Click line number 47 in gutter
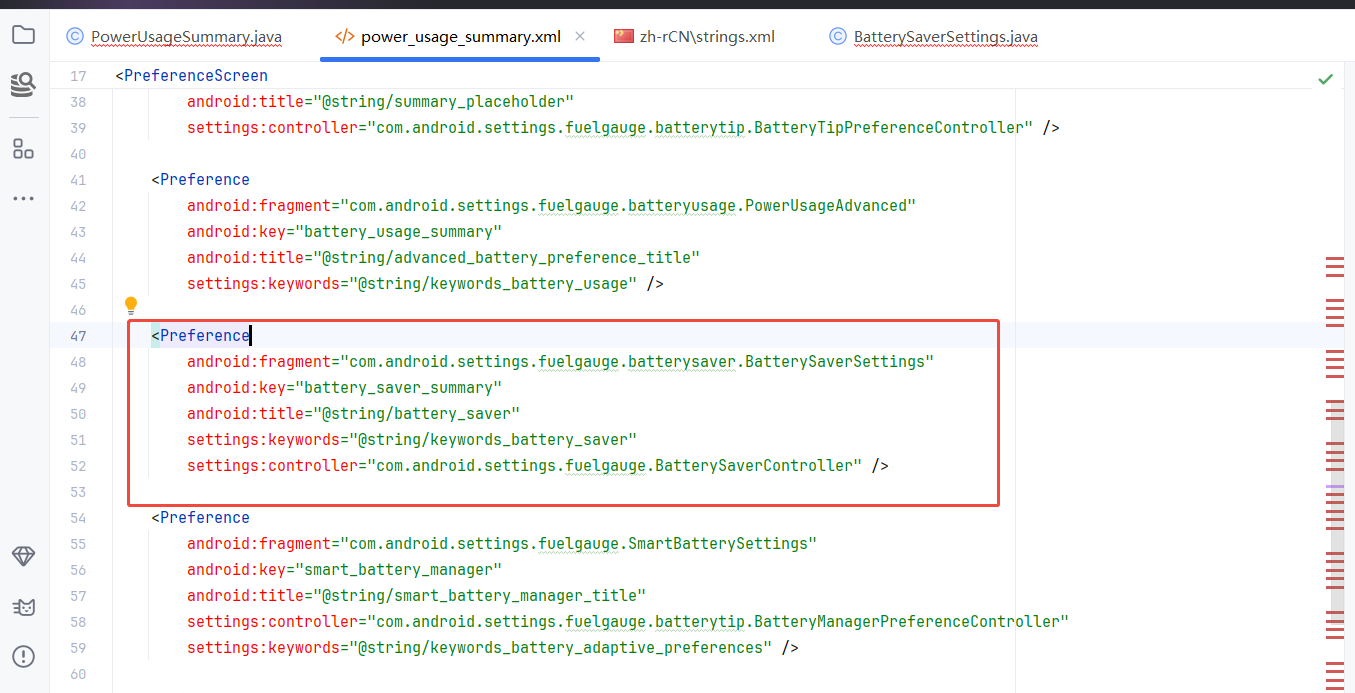Image resolution: width=1355 pixels, height=693 pixels. (x=78, y=336)
